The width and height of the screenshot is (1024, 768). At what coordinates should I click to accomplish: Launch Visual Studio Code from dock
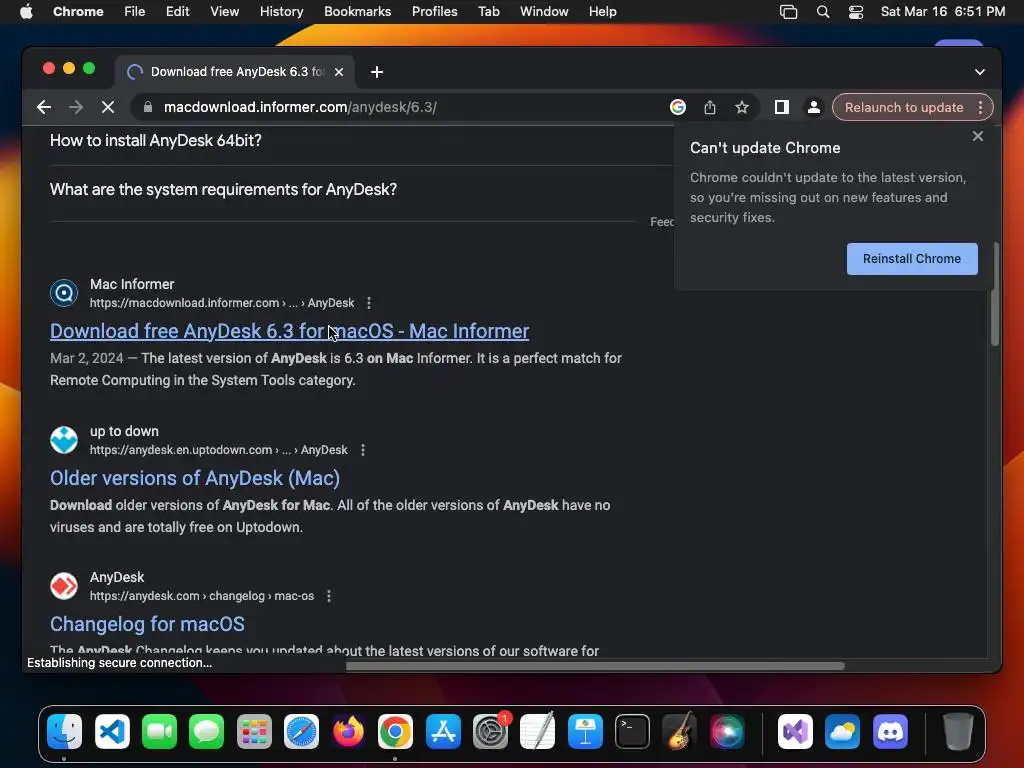coord(112,731)
